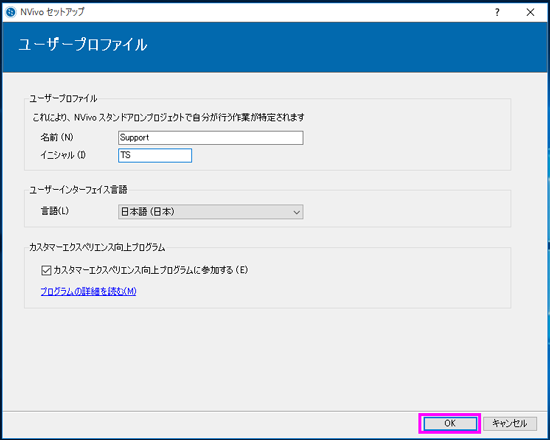550x440 pixels.
Task: Focus the 名前 (N) name field containing Support
Action: tap(210, 138)
